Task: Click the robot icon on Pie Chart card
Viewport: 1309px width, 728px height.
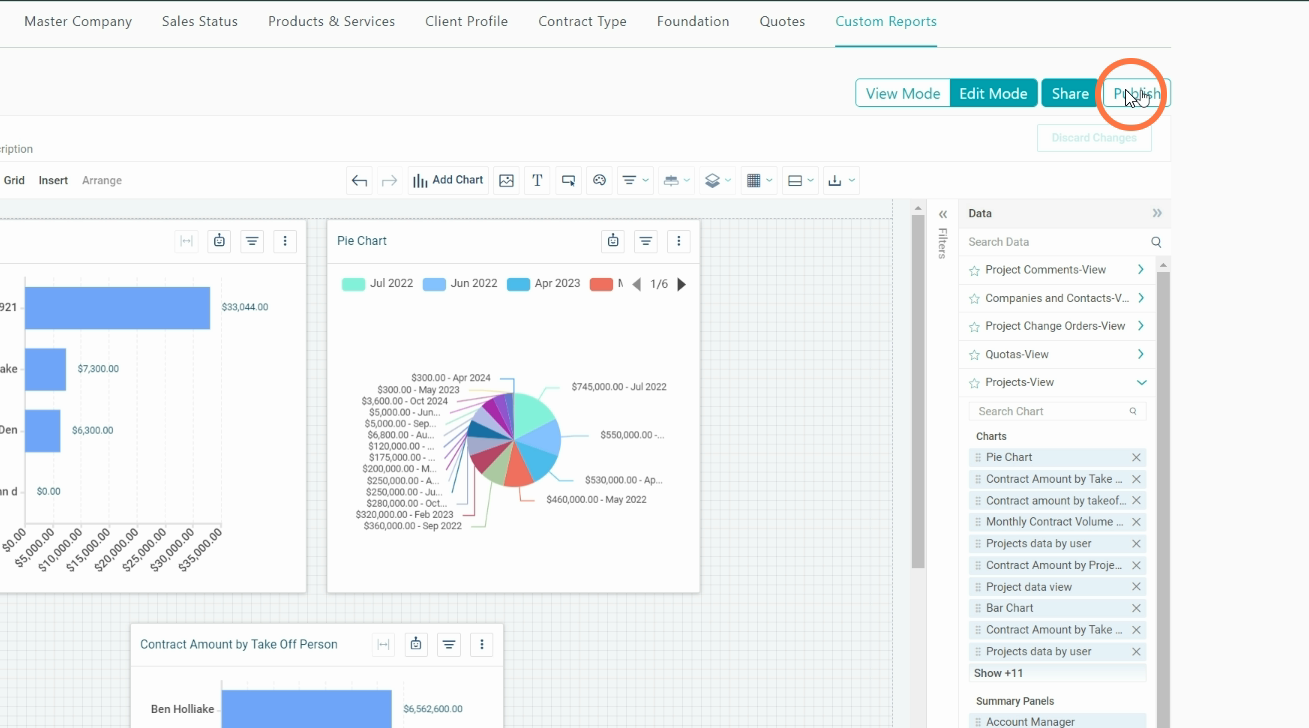Action: point(613,241)
